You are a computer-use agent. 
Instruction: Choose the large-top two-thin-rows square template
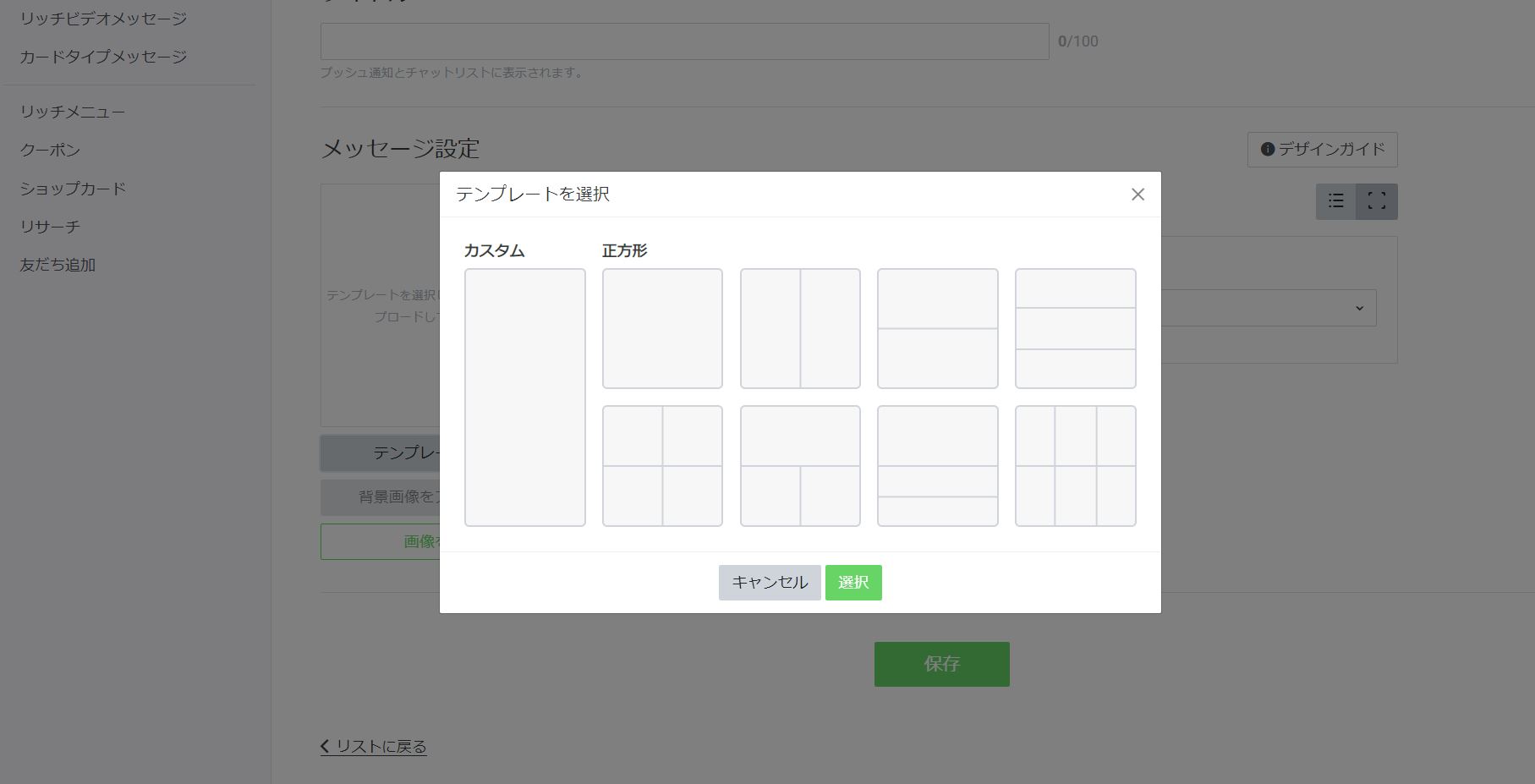pos(937,466)
